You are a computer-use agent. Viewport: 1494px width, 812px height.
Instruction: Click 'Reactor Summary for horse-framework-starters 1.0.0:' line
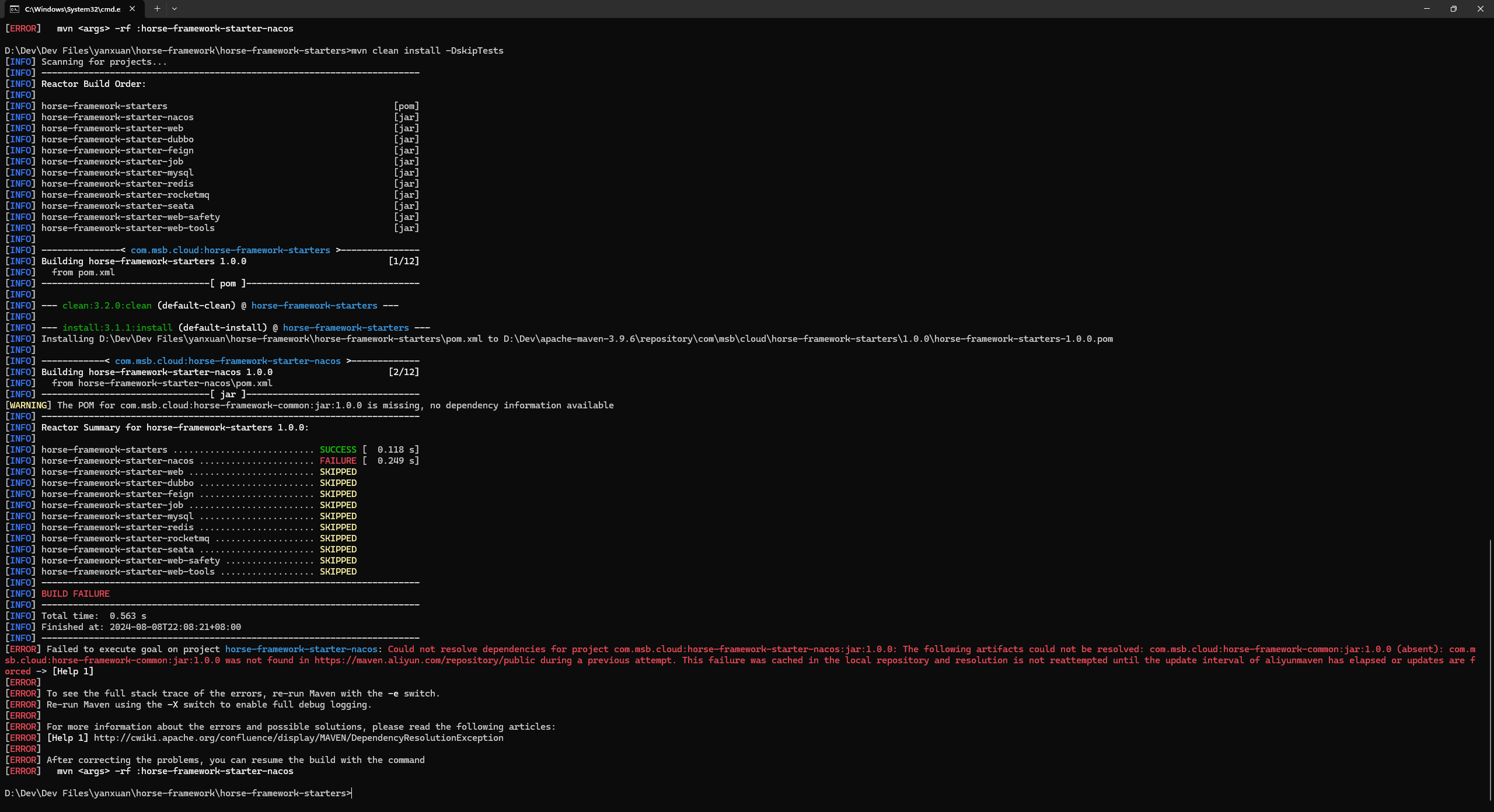pyautogui.click(x=175, y=428)
